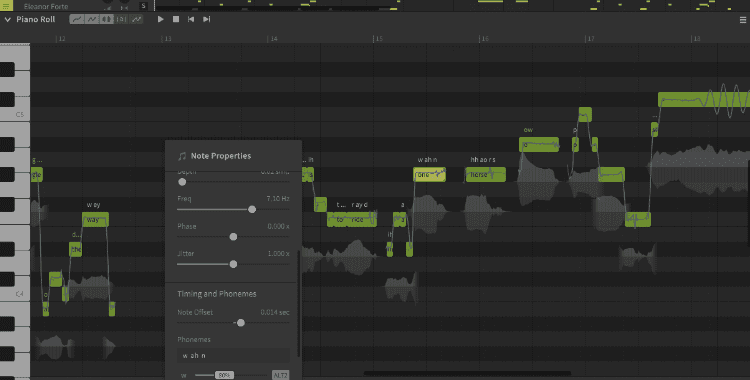Viewport: 750px width, 380px height.
Task: Toggle the second pitch deviation display button
Action: [x=91, y=19]
